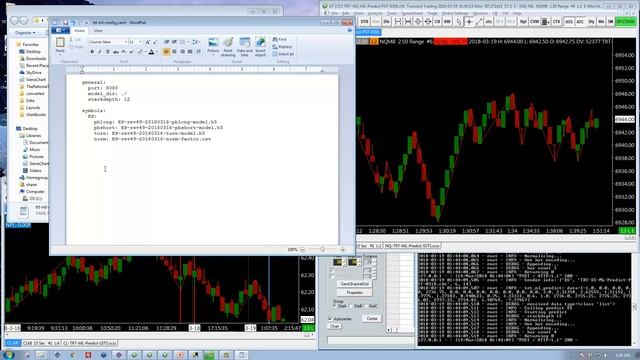The height and width of the screenshot is (360, 640).
Task: Select GrpA radio button
Action: 335,306
